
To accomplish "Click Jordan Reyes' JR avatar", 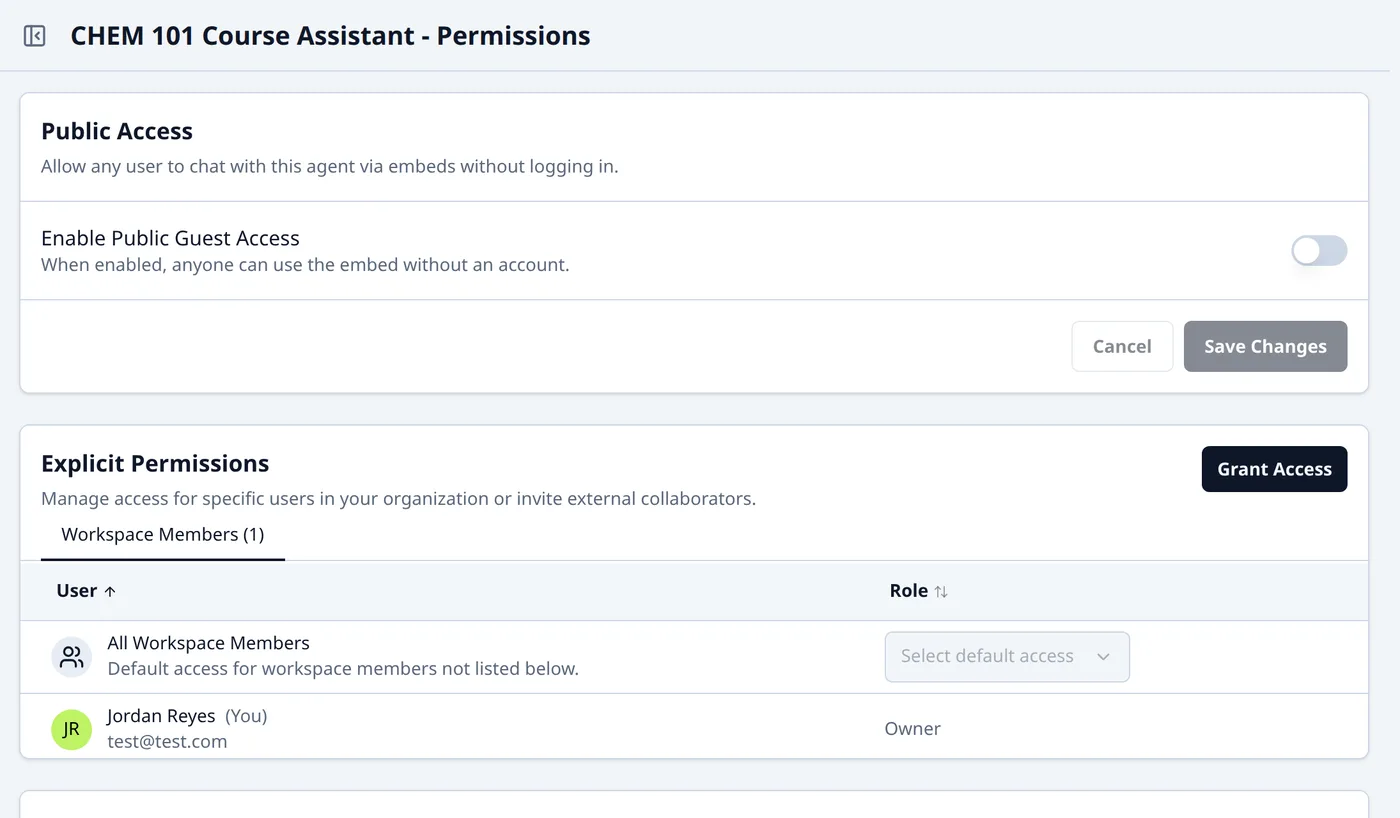I will pos(71,729).
